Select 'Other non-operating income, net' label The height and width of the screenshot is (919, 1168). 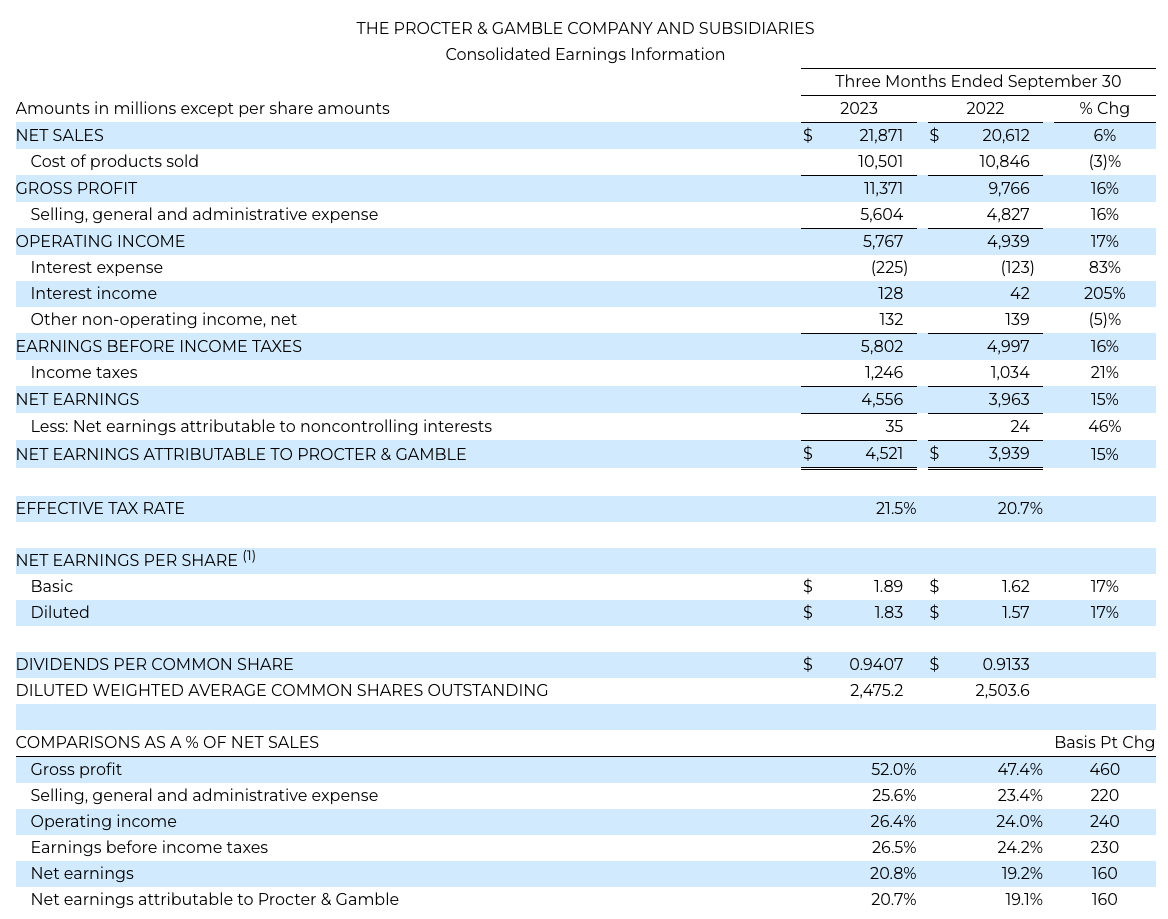tap(163, 319)
